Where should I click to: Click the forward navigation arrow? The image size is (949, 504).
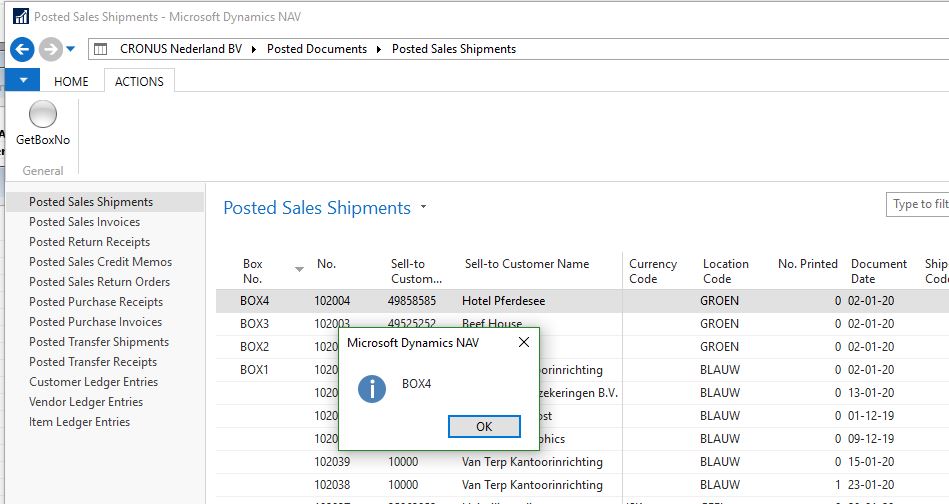[x=50, y=49]
